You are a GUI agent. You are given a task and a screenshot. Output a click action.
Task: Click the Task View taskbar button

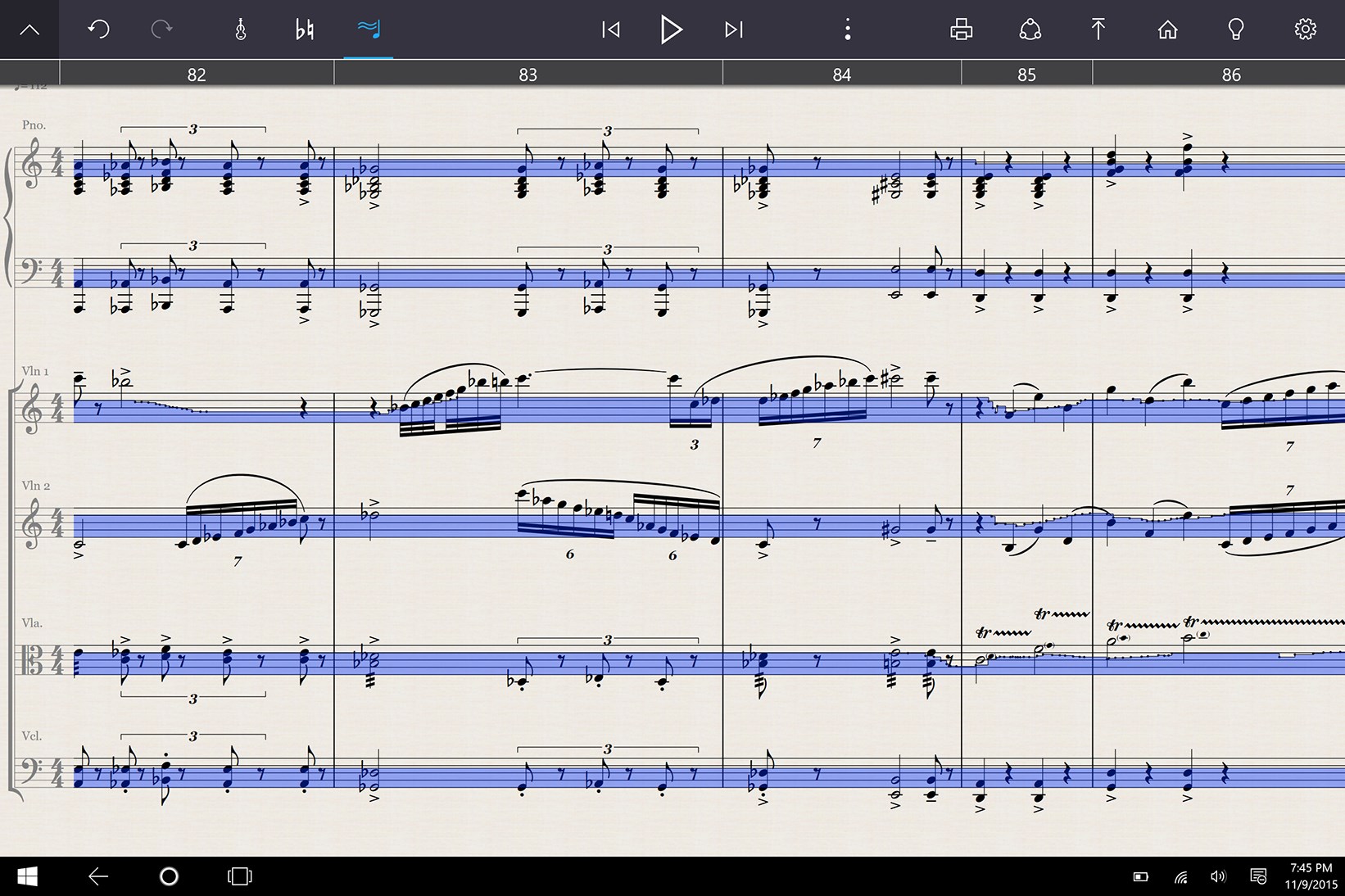coord(238,876)
